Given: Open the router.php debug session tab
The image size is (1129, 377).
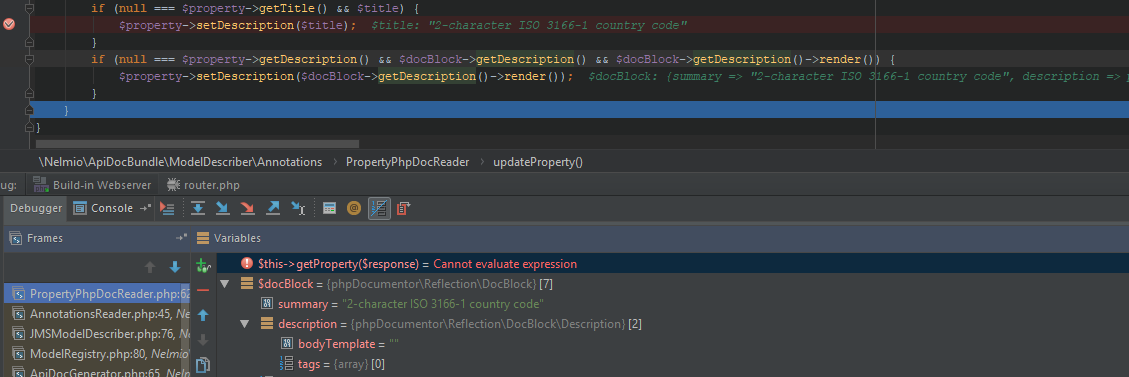Looking at the screenshot, I should tap(204, 185).
